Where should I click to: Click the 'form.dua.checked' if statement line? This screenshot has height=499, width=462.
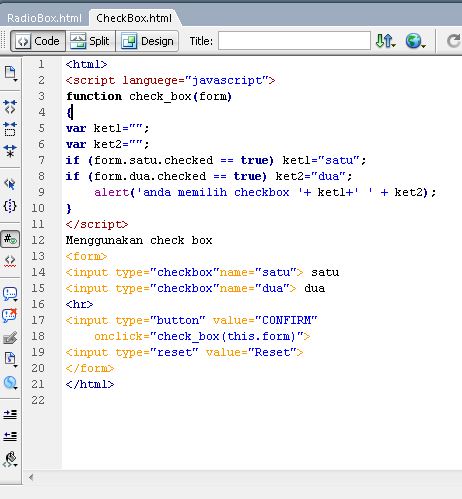click(x=209, y=176)
